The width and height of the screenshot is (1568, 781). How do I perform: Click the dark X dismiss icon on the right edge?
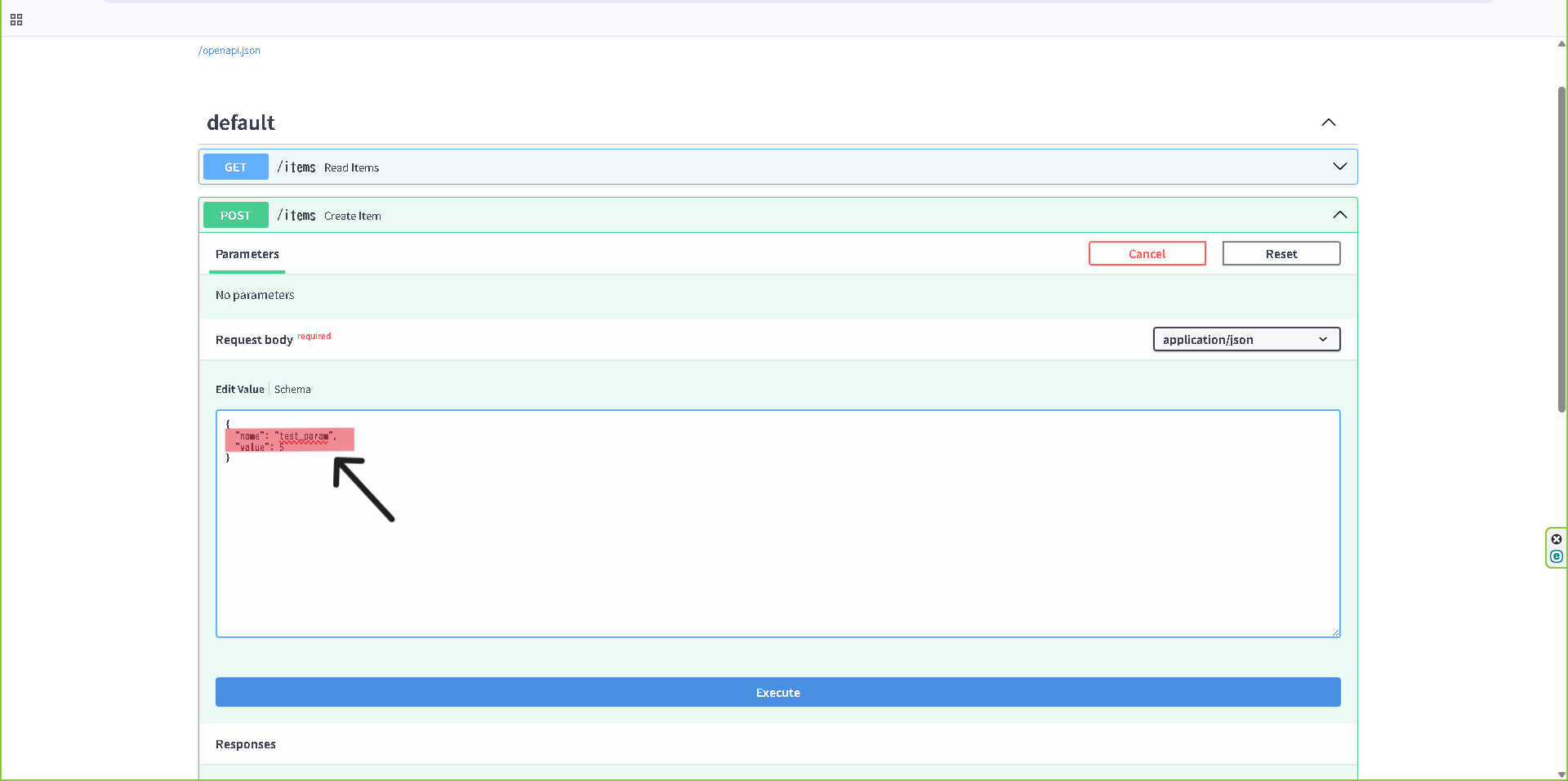click(1557, 539)
